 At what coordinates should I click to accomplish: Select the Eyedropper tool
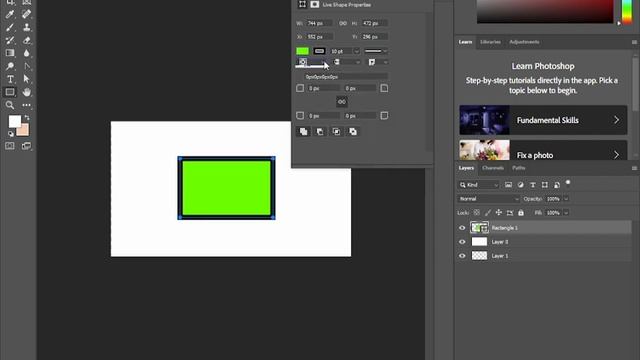click(10, 15)
